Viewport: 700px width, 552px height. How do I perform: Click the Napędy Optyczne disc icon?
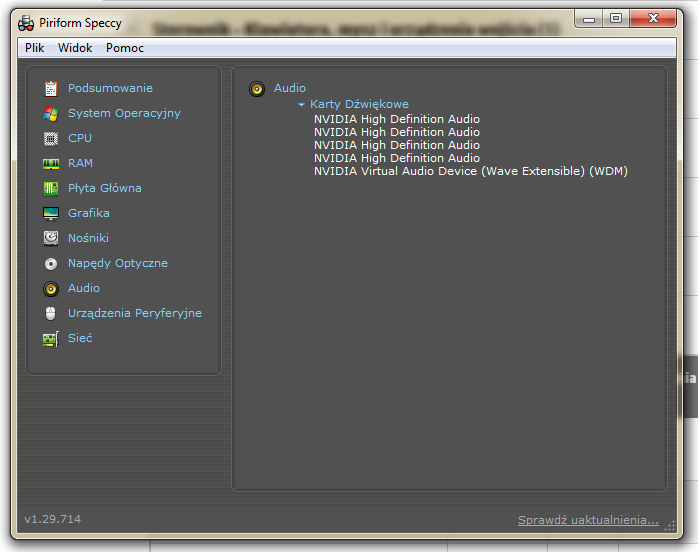click(x=51, y=264)
